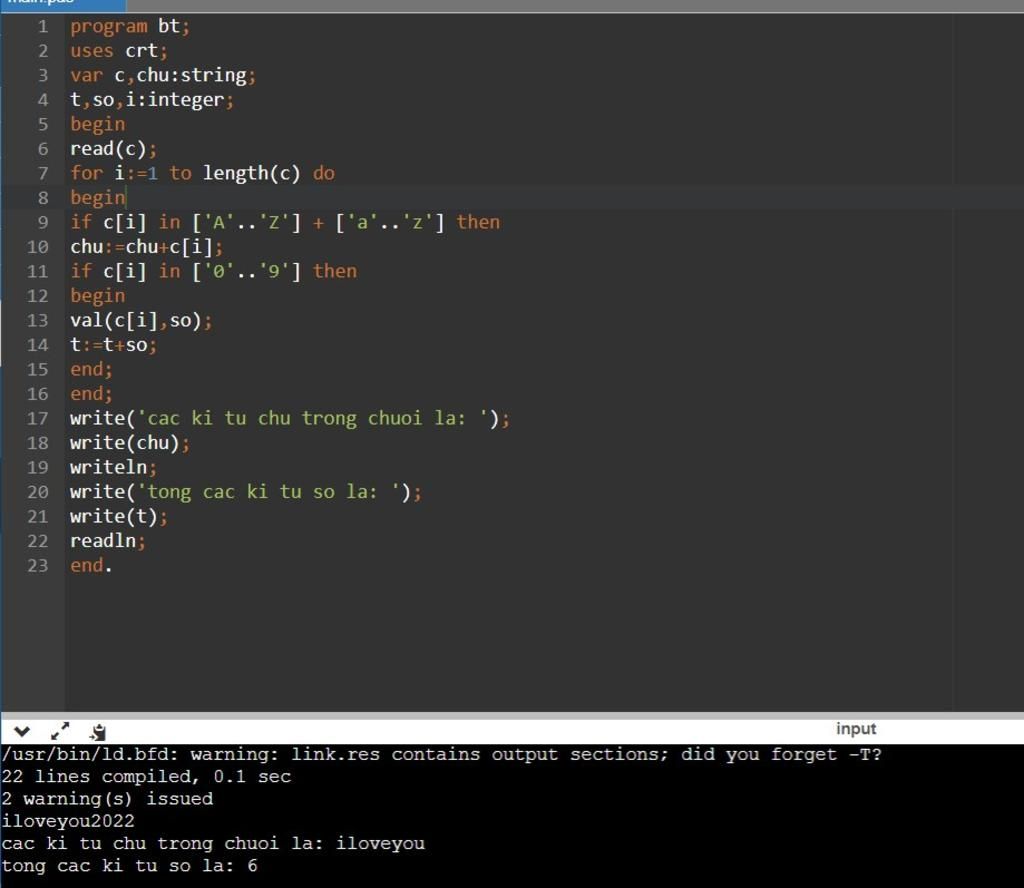Click the line checking ['A'..'Z'] + ['a'..'z']
This screenshot has height=888, width=1024.
(x=285, y=223)
